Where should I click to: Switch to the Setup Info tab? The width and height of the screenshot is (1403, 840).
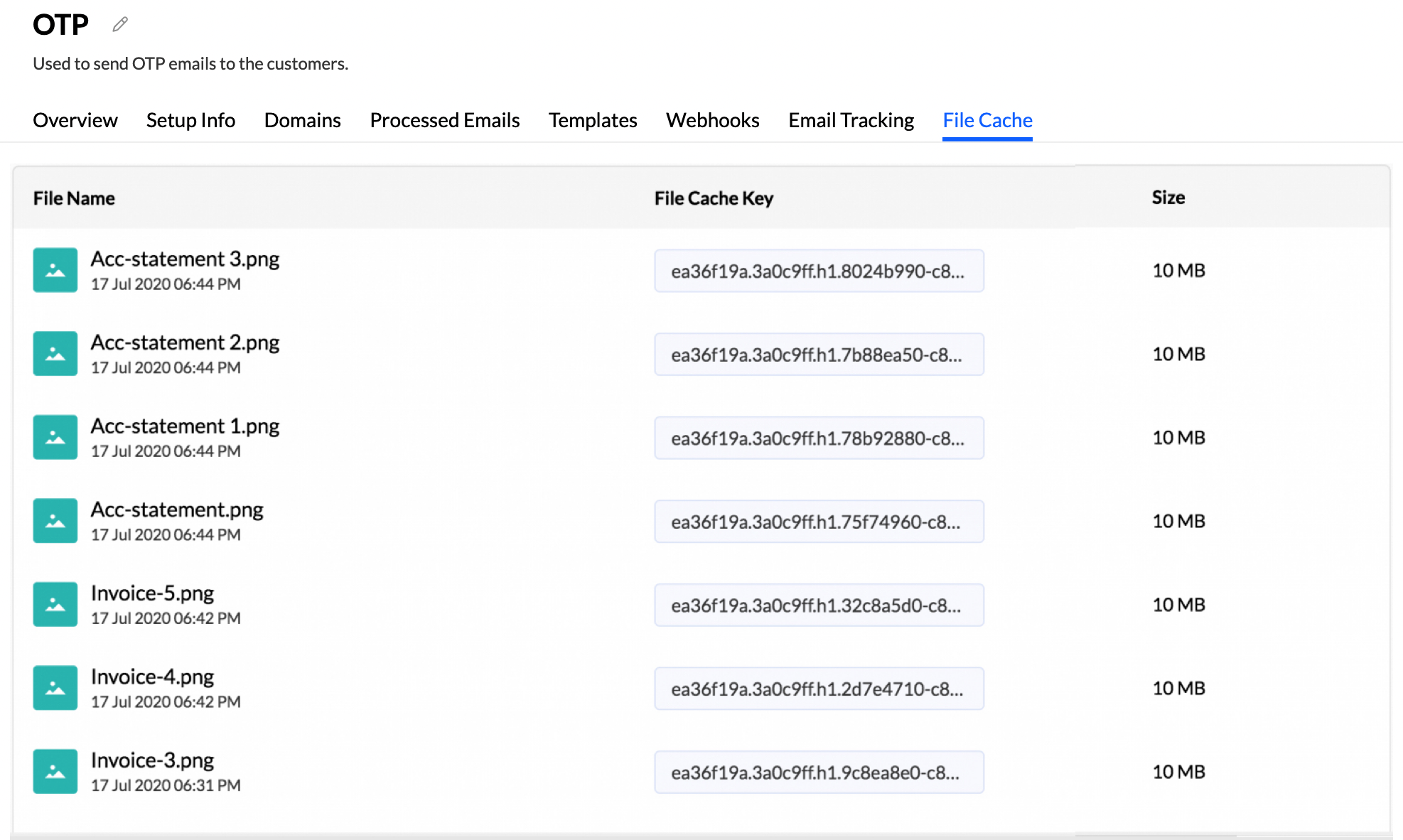point(190,120)
